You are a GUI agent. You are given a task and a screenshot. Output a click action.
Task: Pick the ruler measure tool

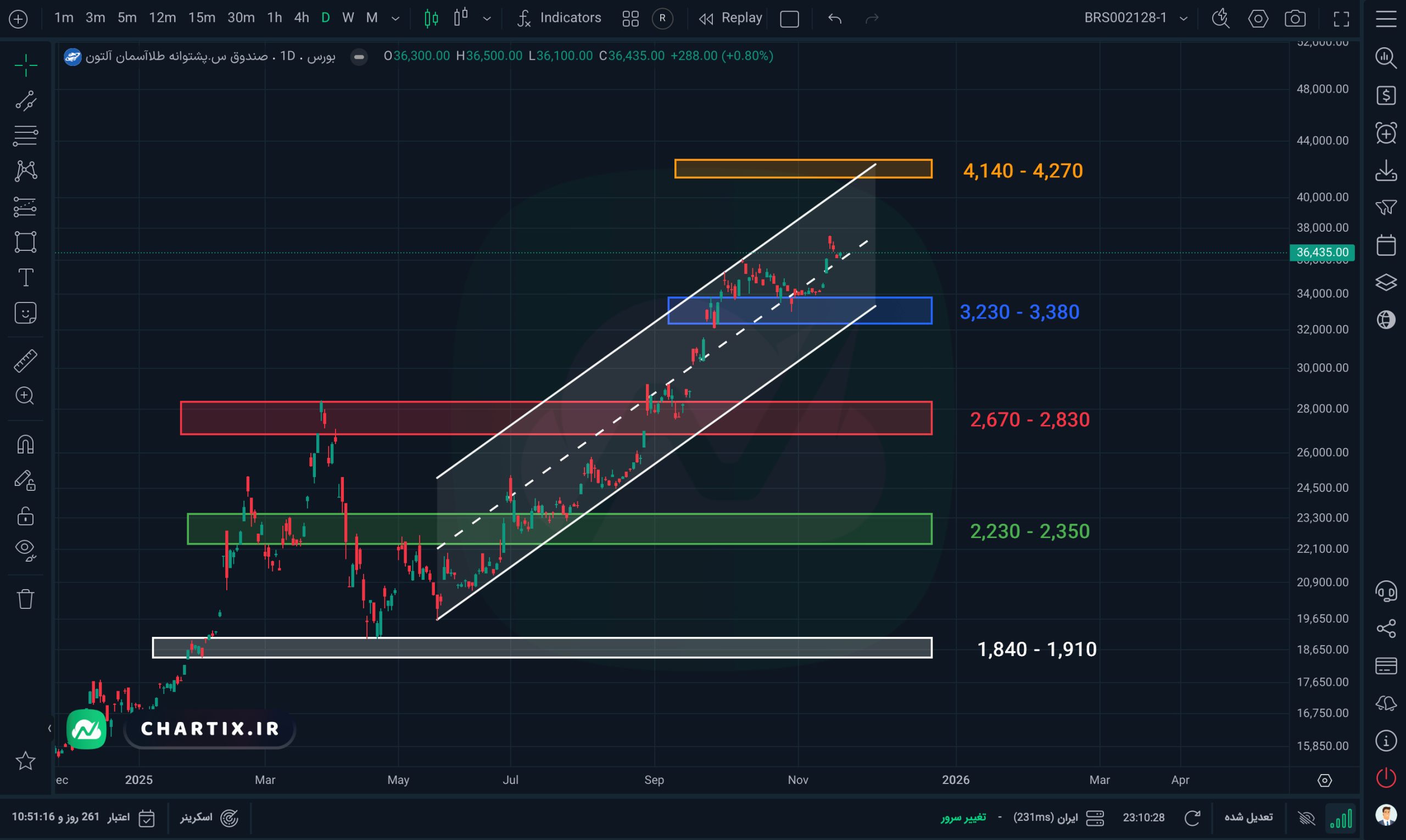25,361
